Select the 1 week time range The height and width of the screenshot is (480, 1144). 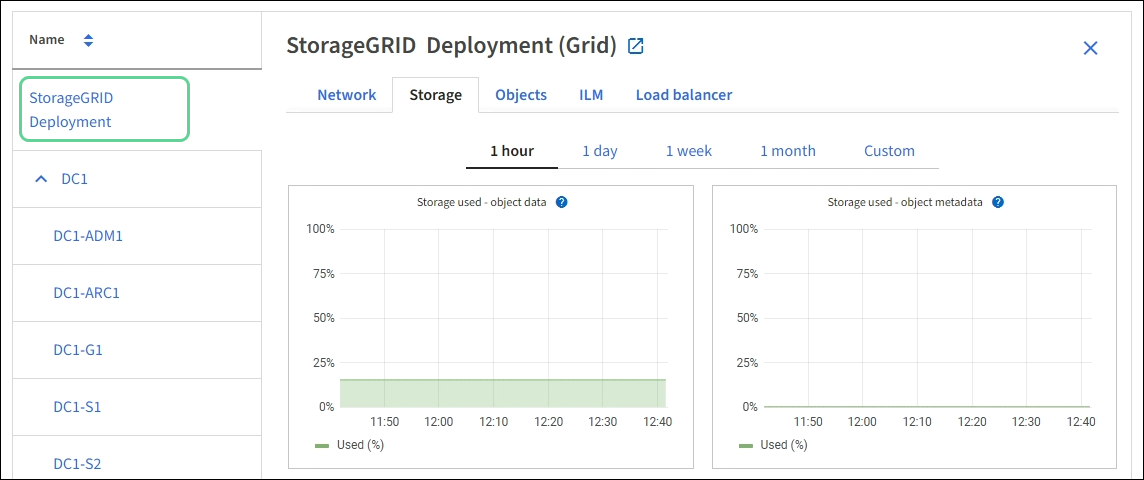[689, 151]
